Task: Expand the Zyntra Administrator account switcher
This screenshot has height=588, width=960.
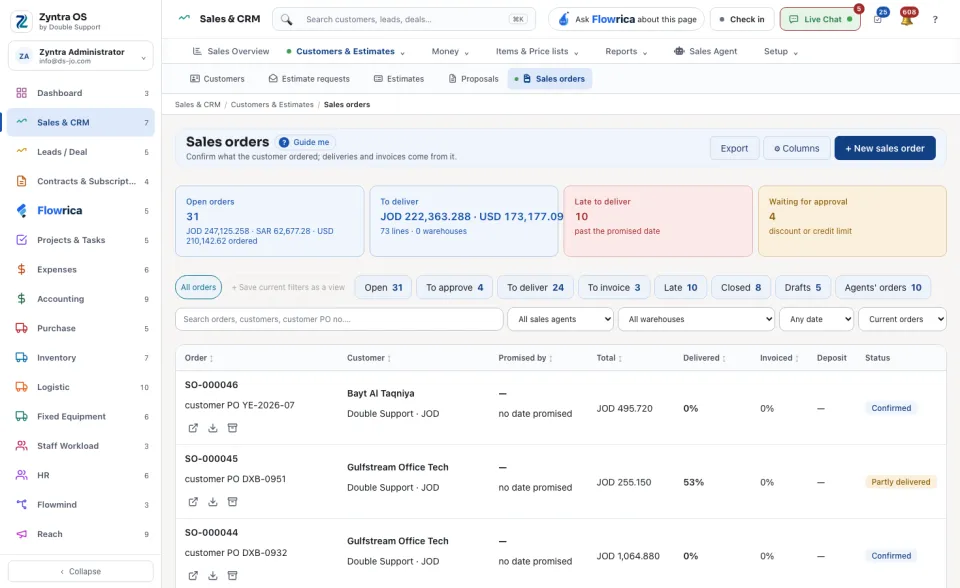Action: click(x=81, y=56)
